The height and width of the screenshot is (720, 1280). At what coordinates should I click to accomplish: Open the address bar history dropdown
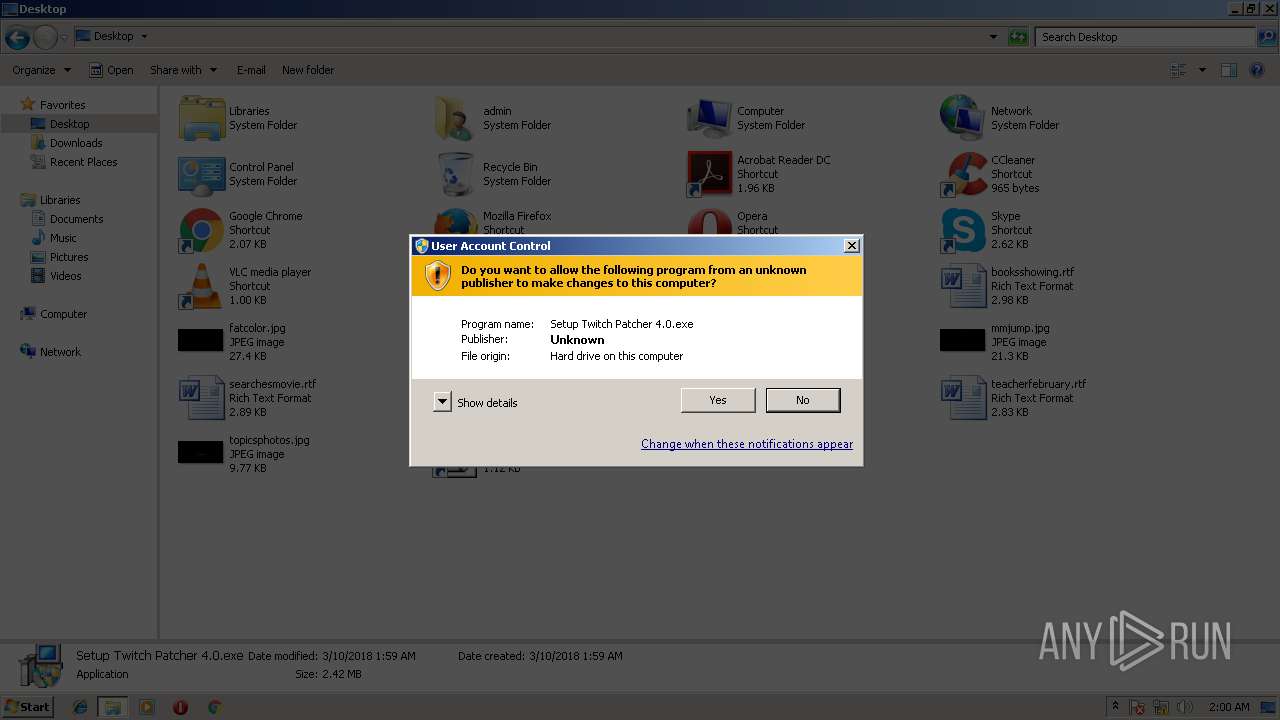pos(993,37)
